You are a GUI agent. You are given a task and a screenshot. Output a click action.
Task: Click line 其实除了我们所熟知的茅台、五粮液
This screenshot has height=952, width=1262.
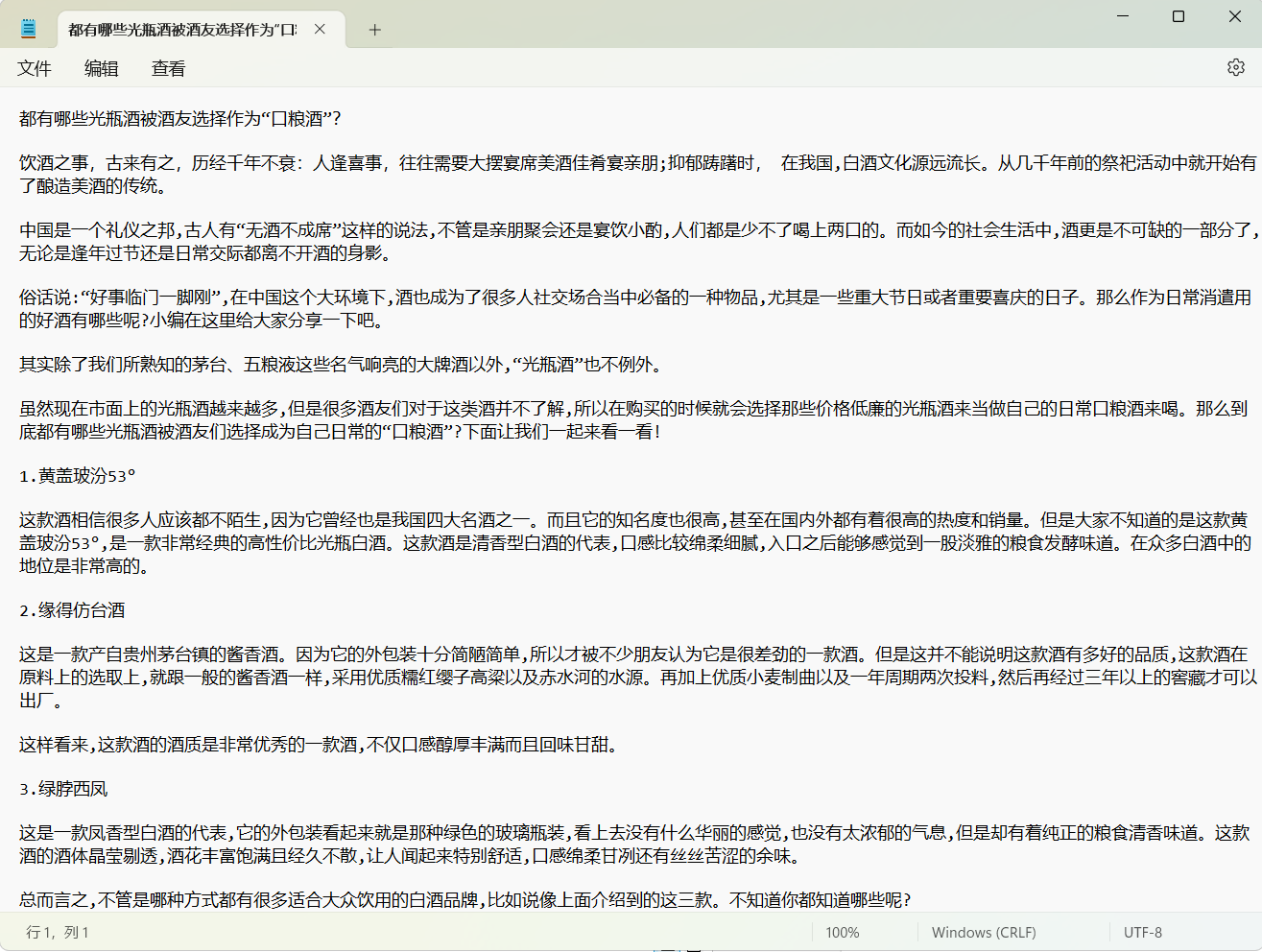(341, 365)
